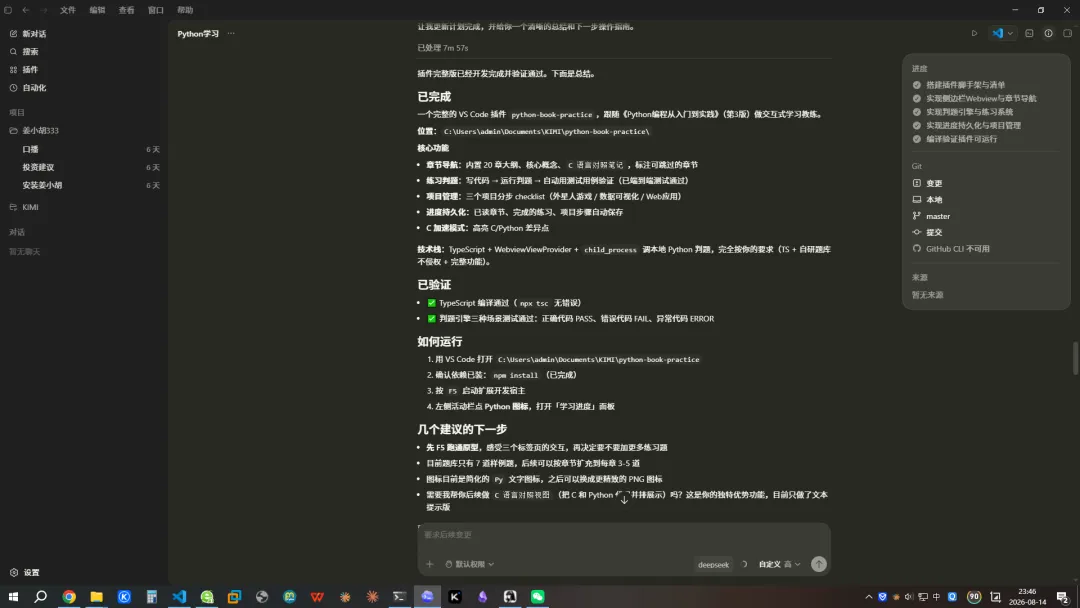Open the black K app in taskbar
Screen dimensions: 1080x608
(455, 597)
